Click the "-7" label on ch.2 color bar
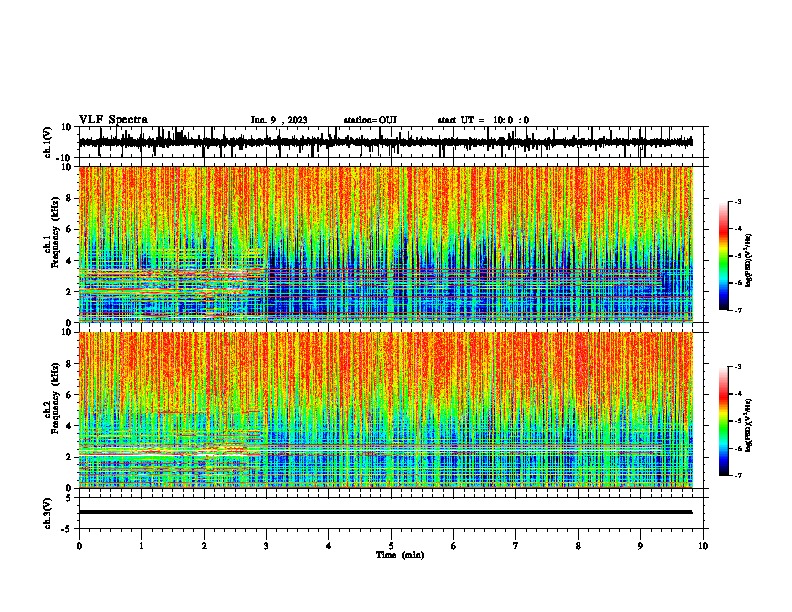792x612 pixels. click(x=738, y=475)
